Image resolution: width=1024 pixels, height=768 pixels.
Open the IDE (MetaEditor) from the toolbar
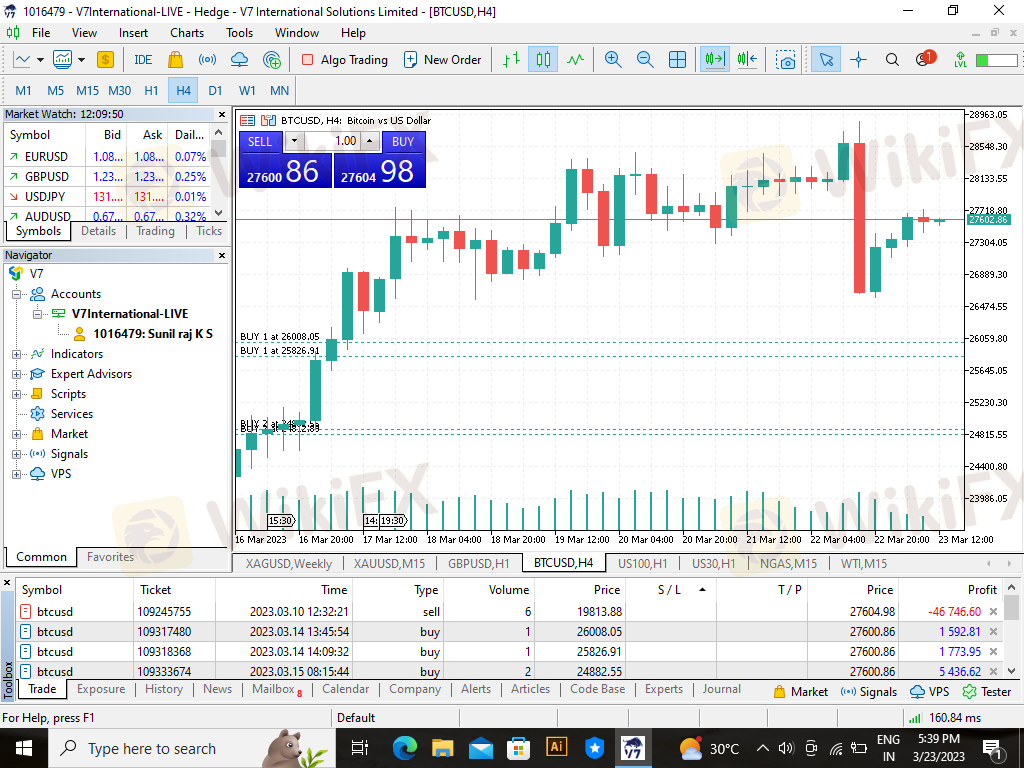143,60
